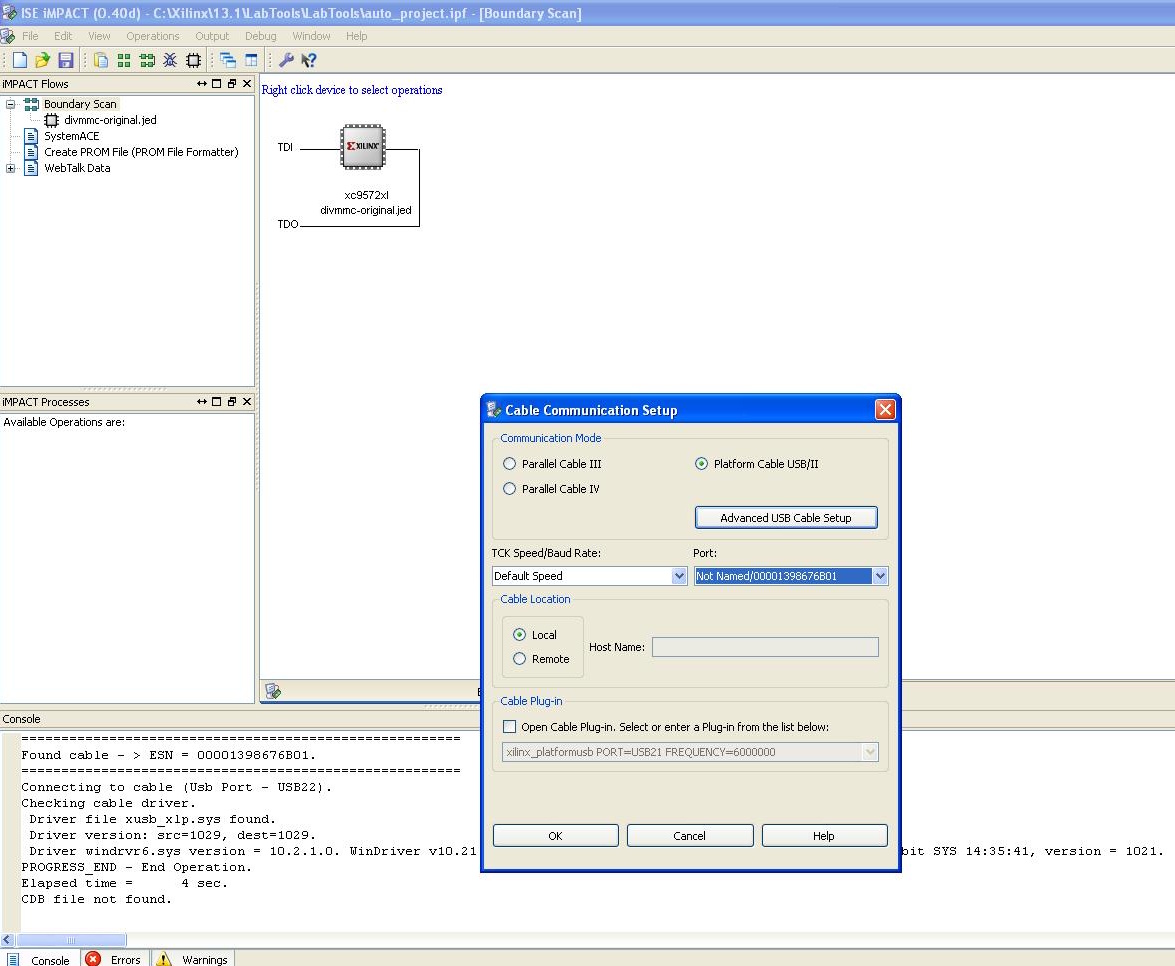This screenshot has width=1175, height=966.
Task: Click the New project toolbar icon
Action: (20, 61)
